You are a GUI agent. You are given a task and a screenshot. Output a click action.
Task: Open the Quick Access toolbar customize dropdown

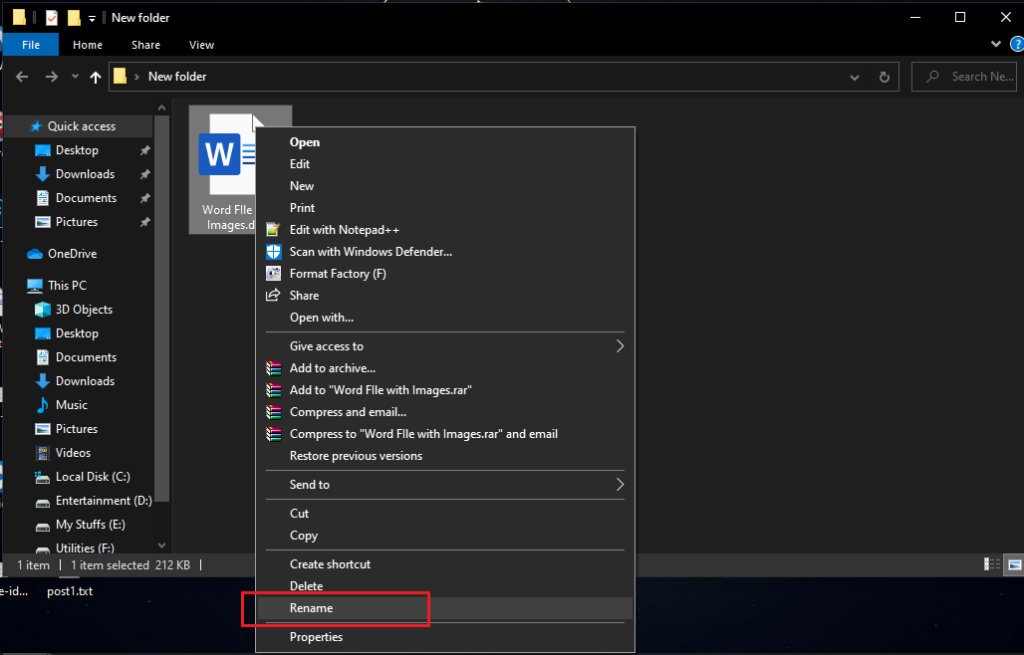tap(91, 17)
